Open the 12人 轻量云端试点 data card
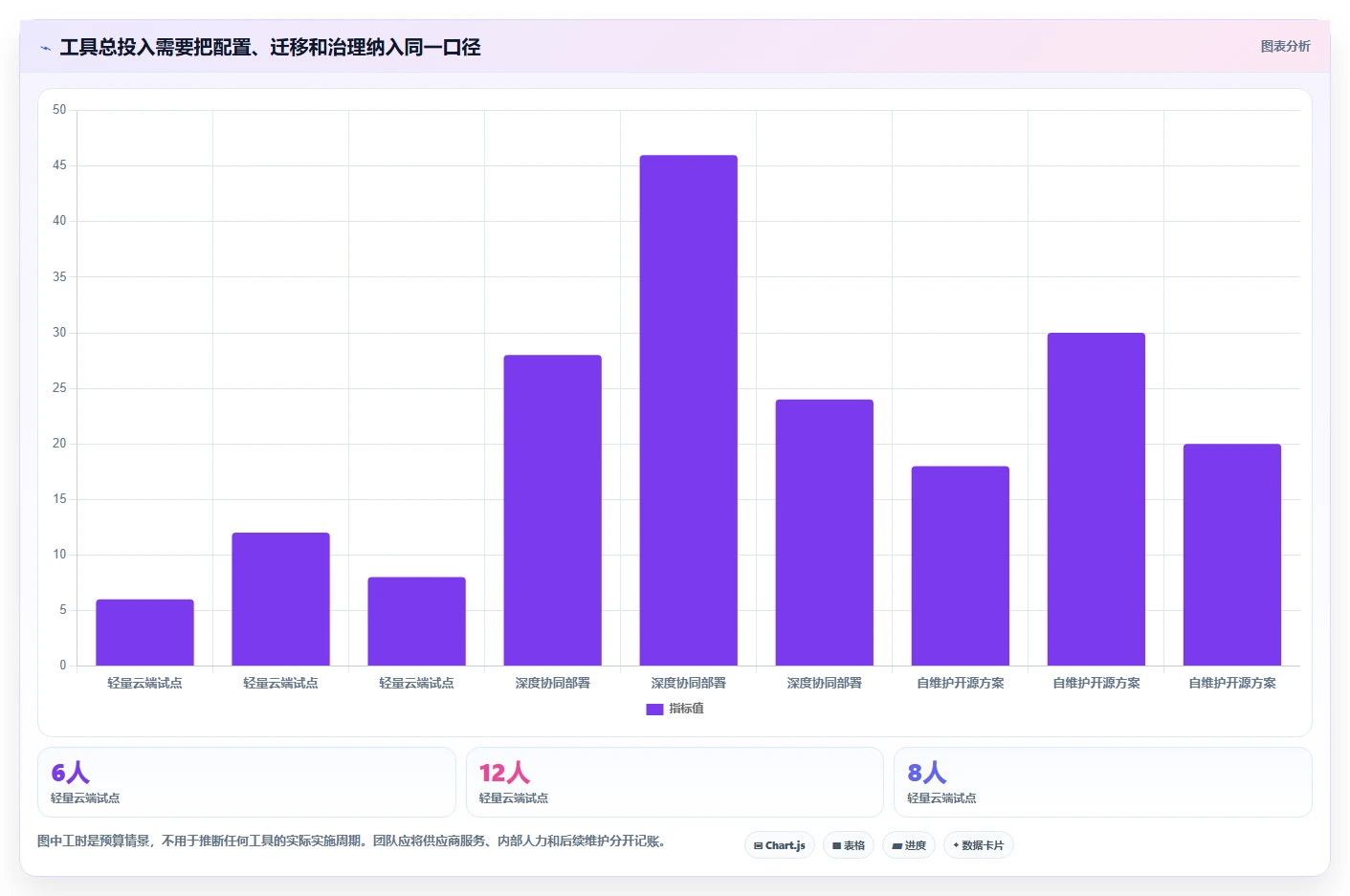Image resolution: width=1350 pixels, height=896 pixels. (675, 782)
